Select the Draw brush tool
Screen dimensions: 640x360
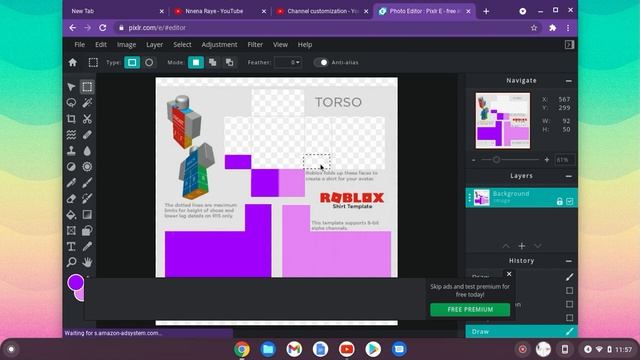click(87, 182)
